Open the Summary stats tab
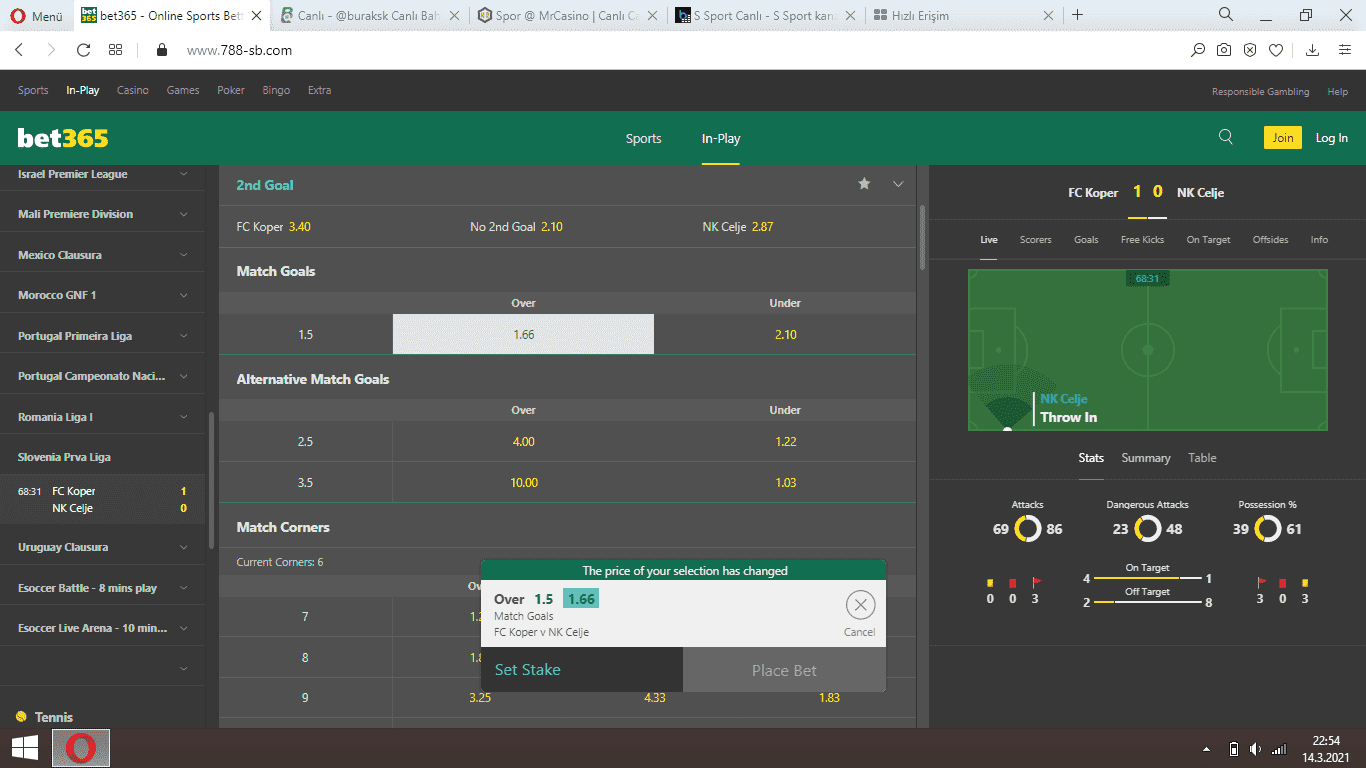 click(x=1146, y=458)
